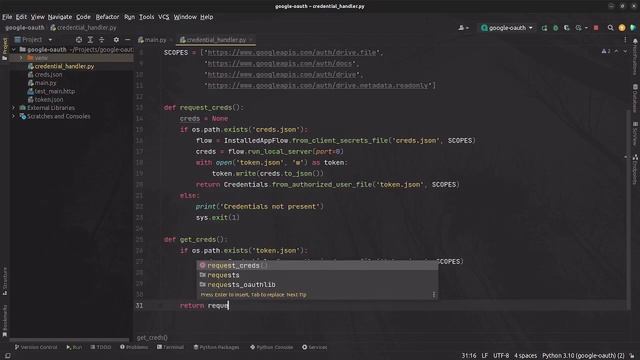Viewport: 640px width, 360px height.
Task: Open Search Everywhere magnifier
Action: point(610,28)
